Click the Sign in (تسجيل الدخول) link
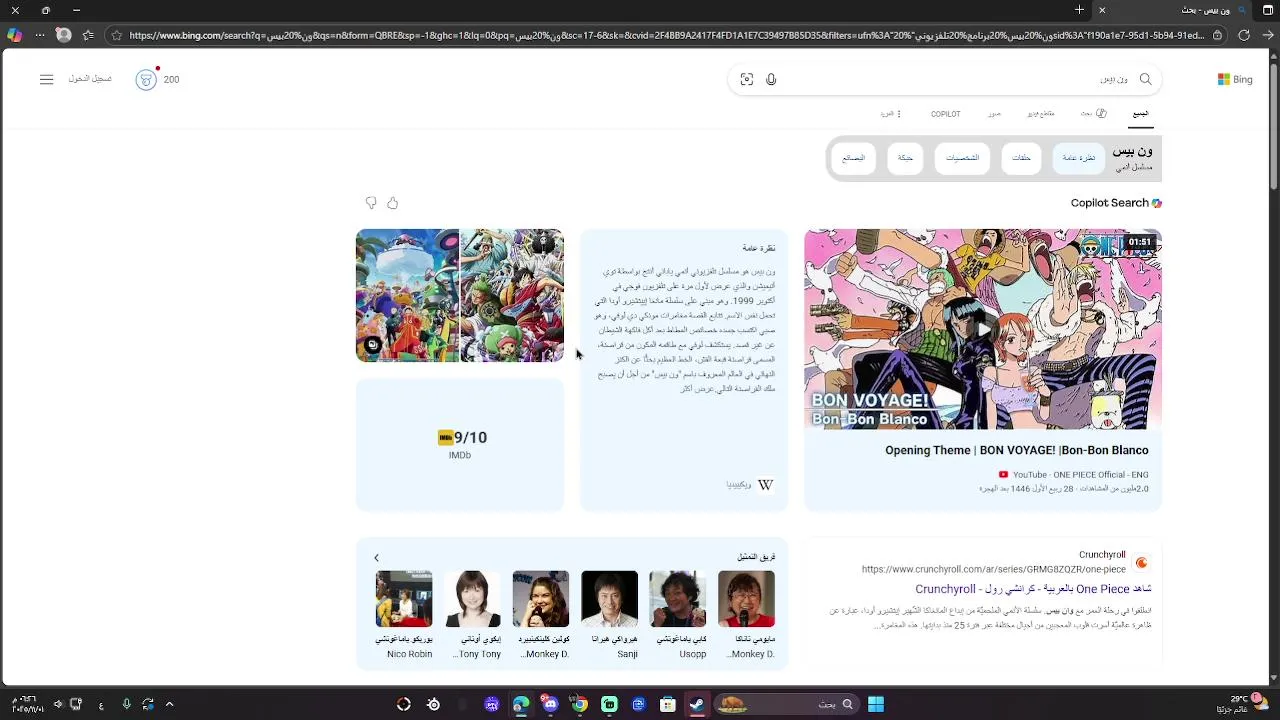1280x720 pixels. click(x=90, y=79)
